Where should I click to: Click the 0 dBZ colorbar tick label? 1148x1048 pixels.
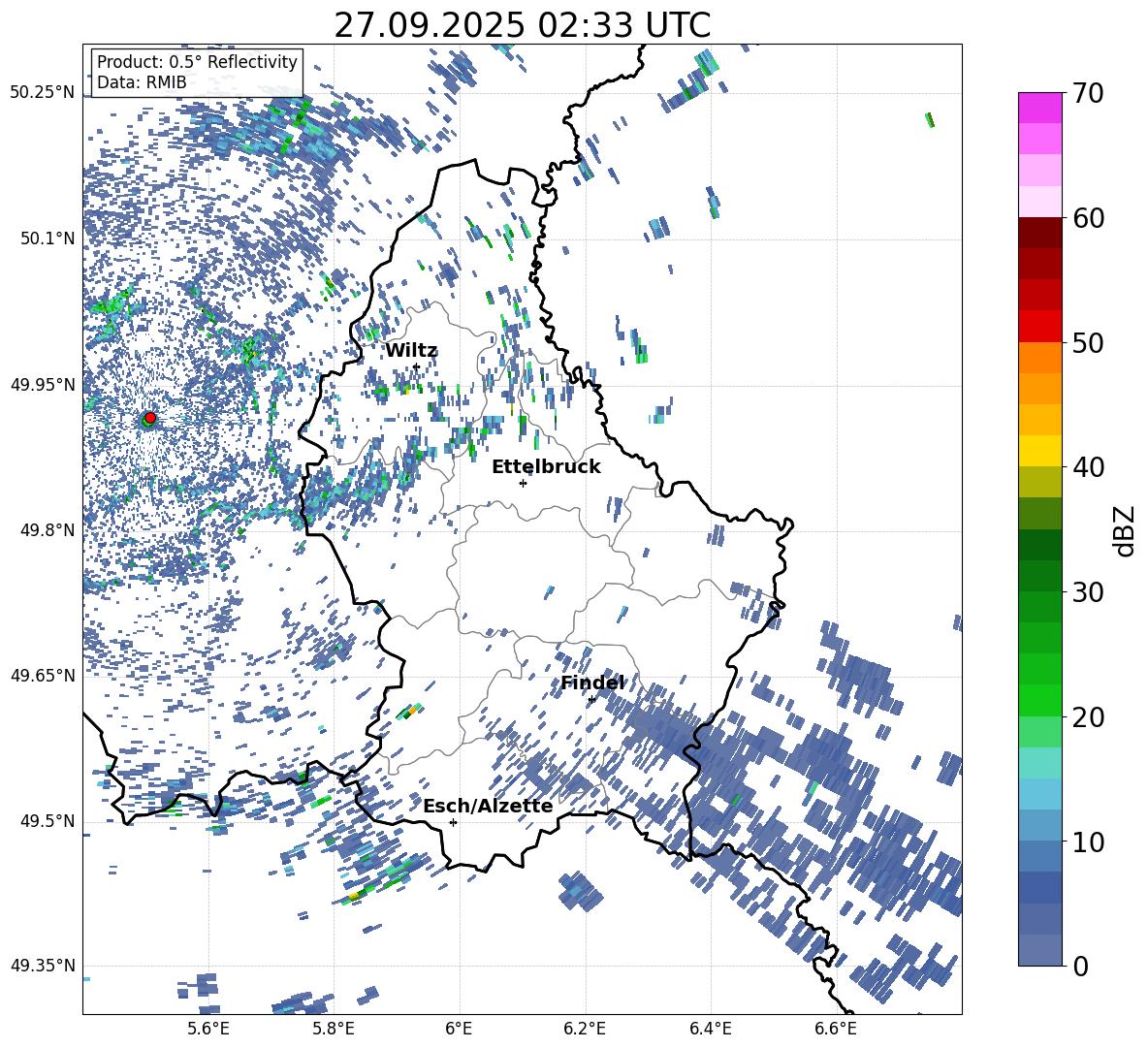point(1080,966)
